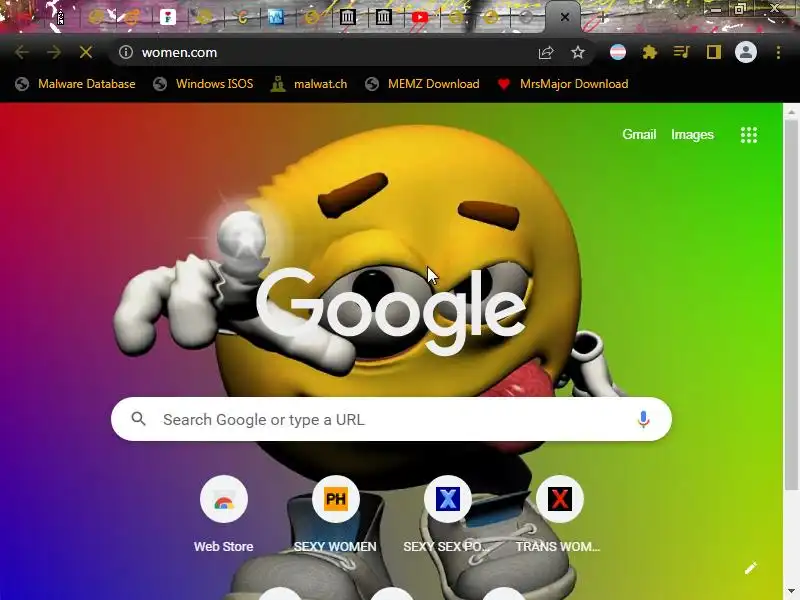Customize this page pencil icon
Viewport: 800px width, 600px height.
(x=751, y=568)
